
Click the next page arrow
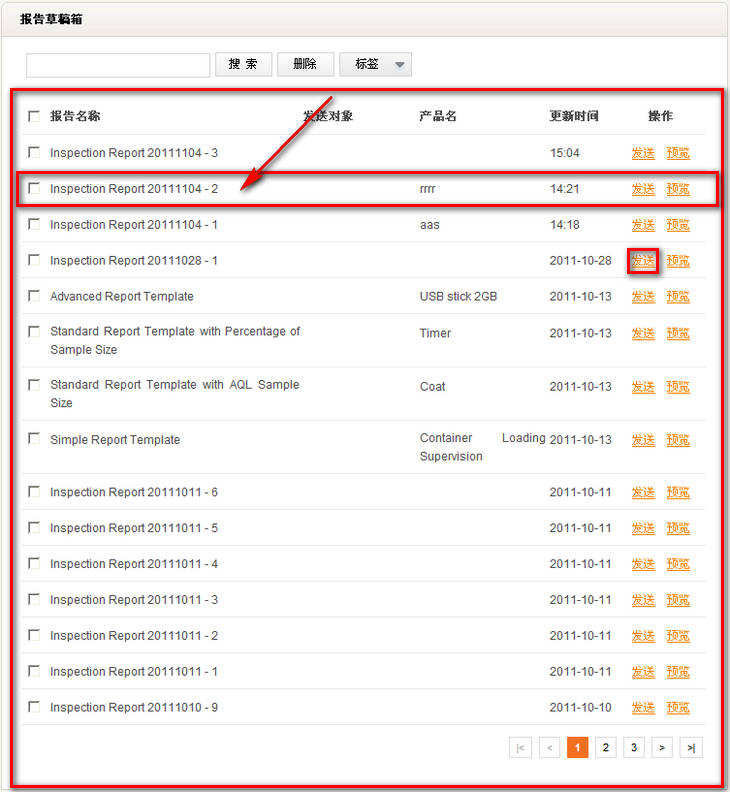[x=662, y=748]
